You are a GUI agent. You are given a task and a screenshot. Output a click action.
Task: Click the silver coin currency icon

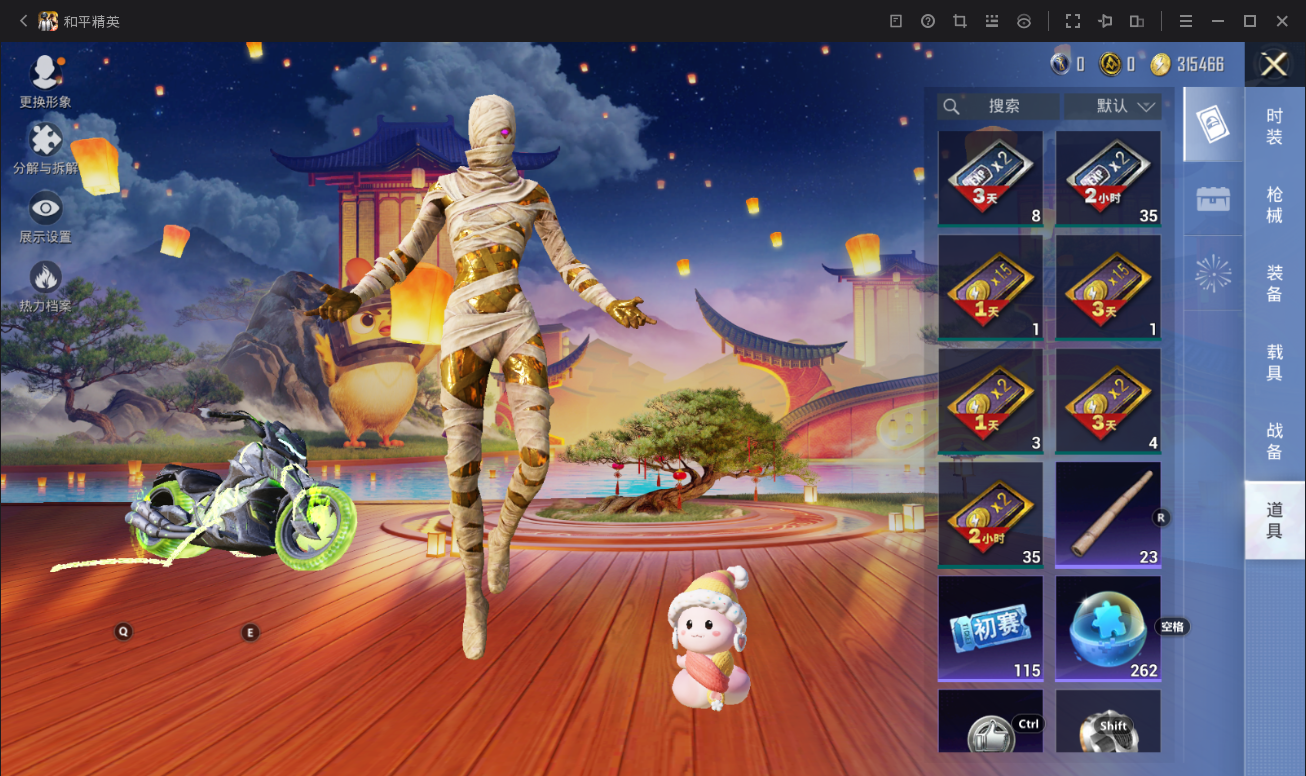point(1060,64)
